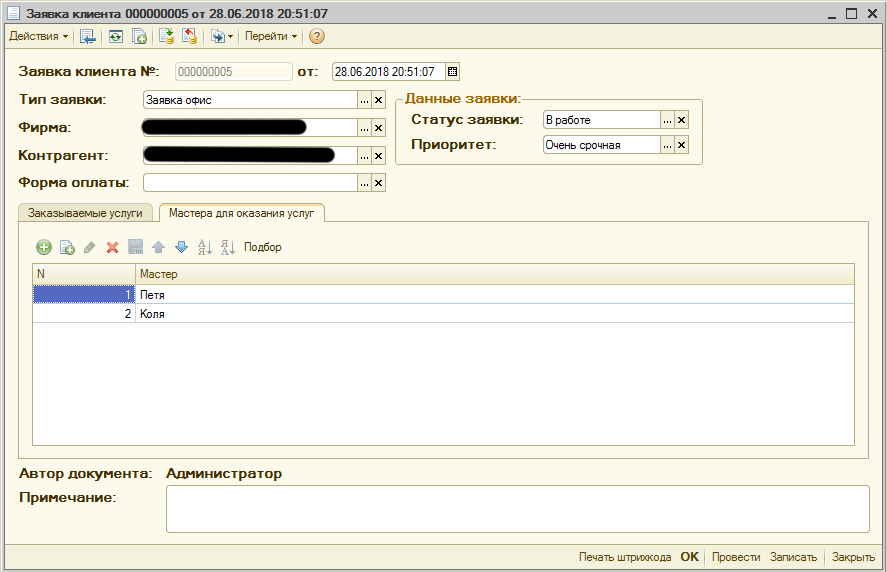Click the green Add row icon

coord(44,247)
